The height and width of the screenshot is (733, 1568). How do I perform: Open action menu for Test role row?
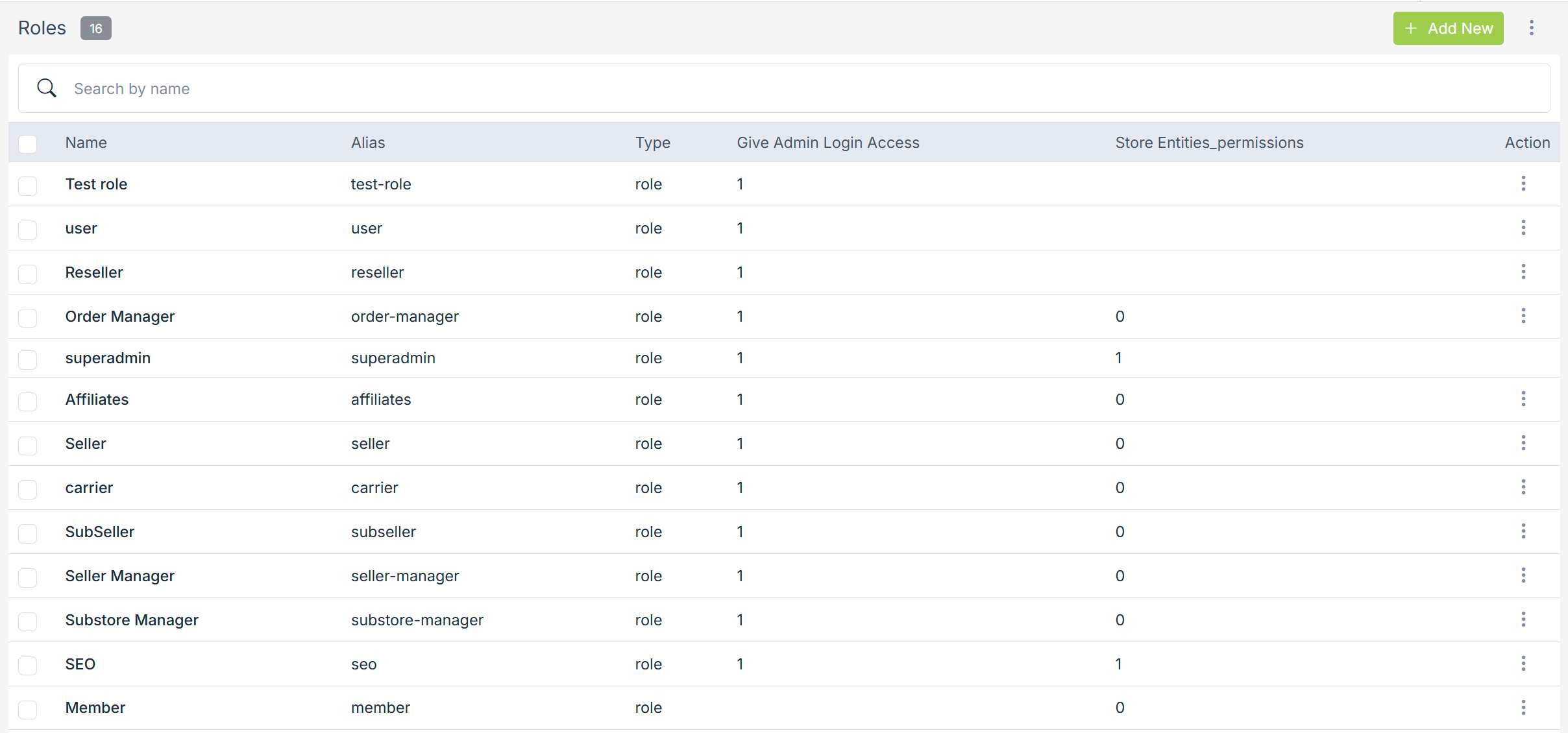[x=1523, y=184]
